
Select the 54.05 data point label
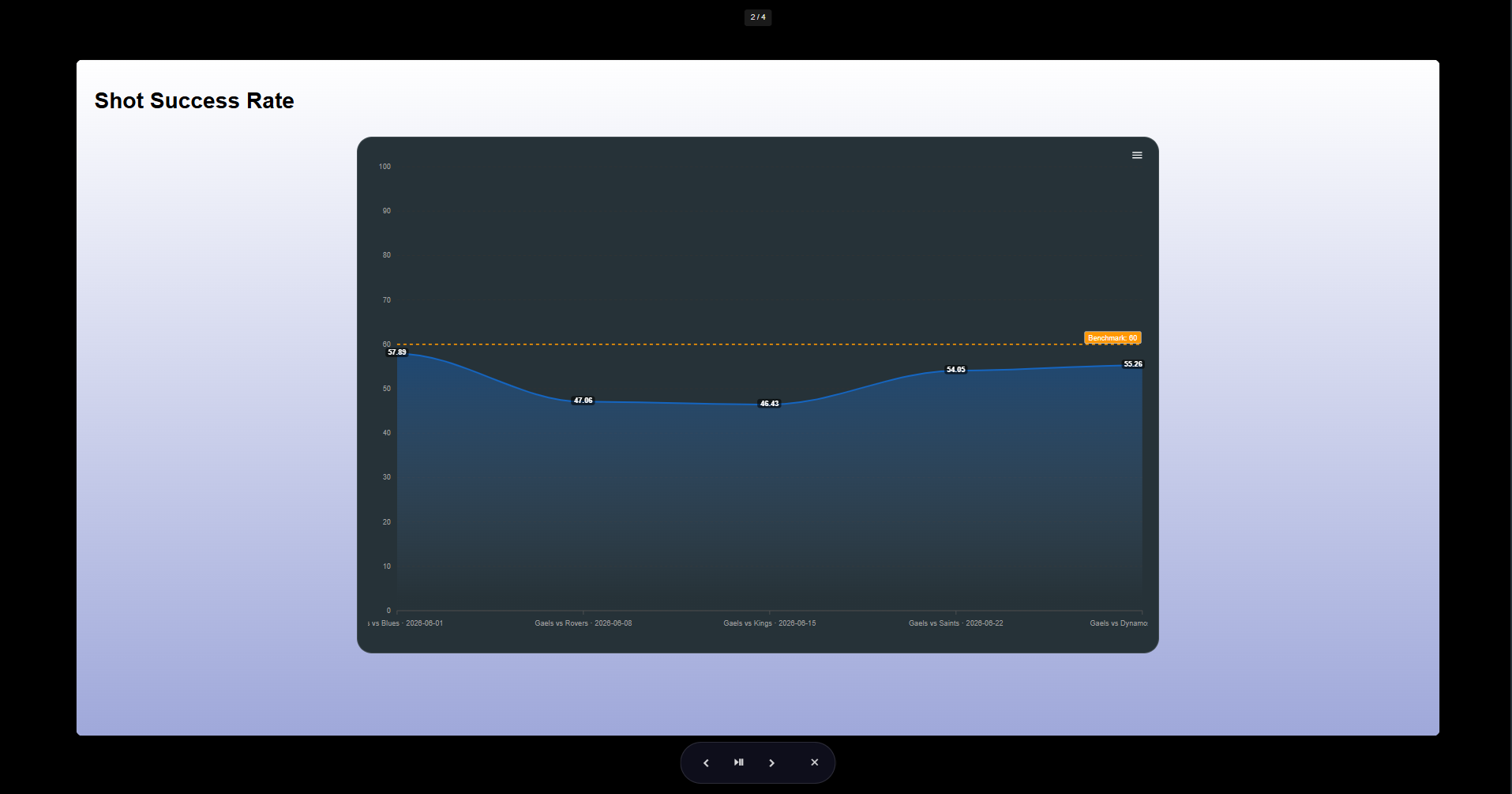[x=956, y=370]
